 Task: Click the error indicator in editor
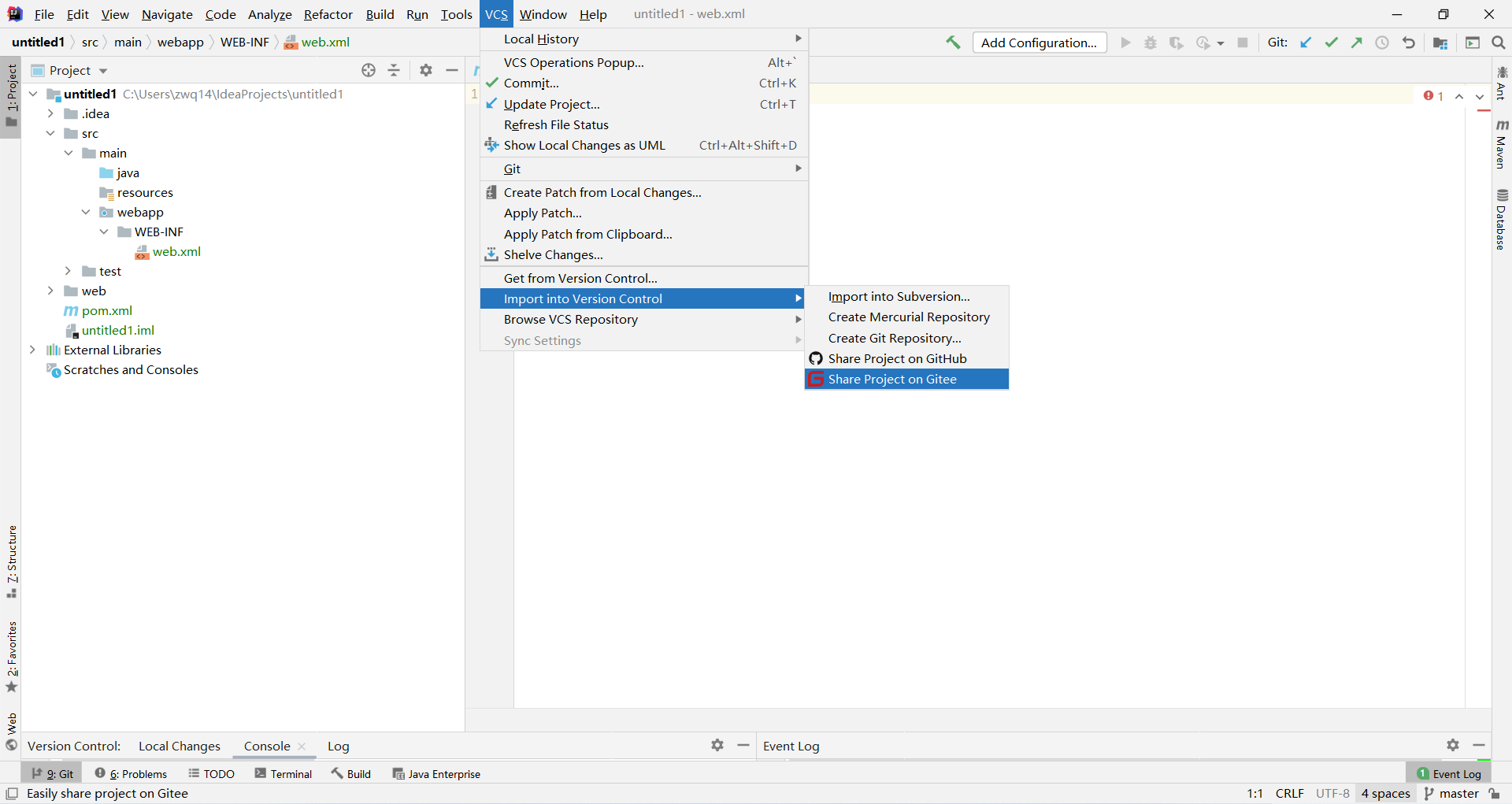click(x=1433, y=96)
